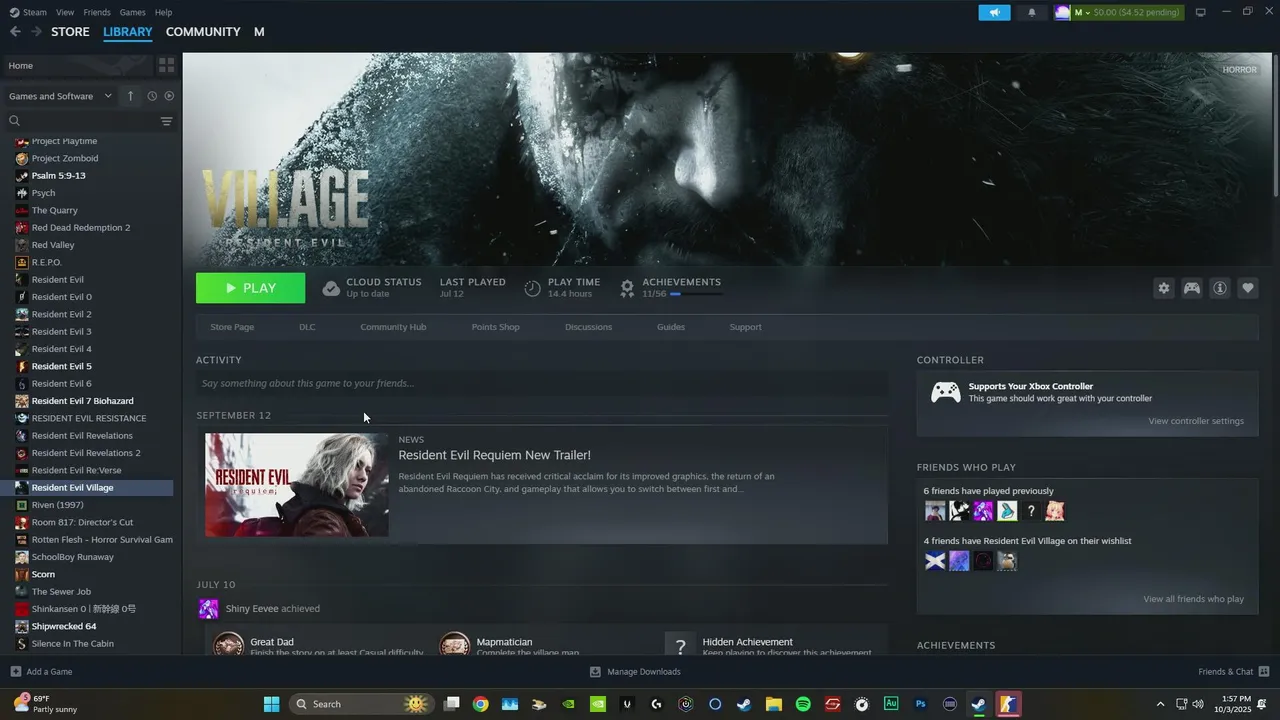Open the DLC link
Image resolution: width=1280 pixels, height=720 pixels.
click(307, 327)
